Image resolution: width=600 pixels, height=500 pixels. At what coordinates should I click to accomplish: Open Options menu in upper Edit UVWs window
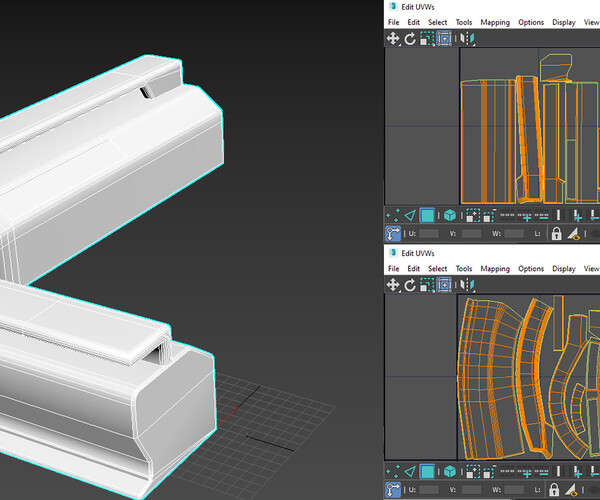pyautogui.click(x=531, y=22)
